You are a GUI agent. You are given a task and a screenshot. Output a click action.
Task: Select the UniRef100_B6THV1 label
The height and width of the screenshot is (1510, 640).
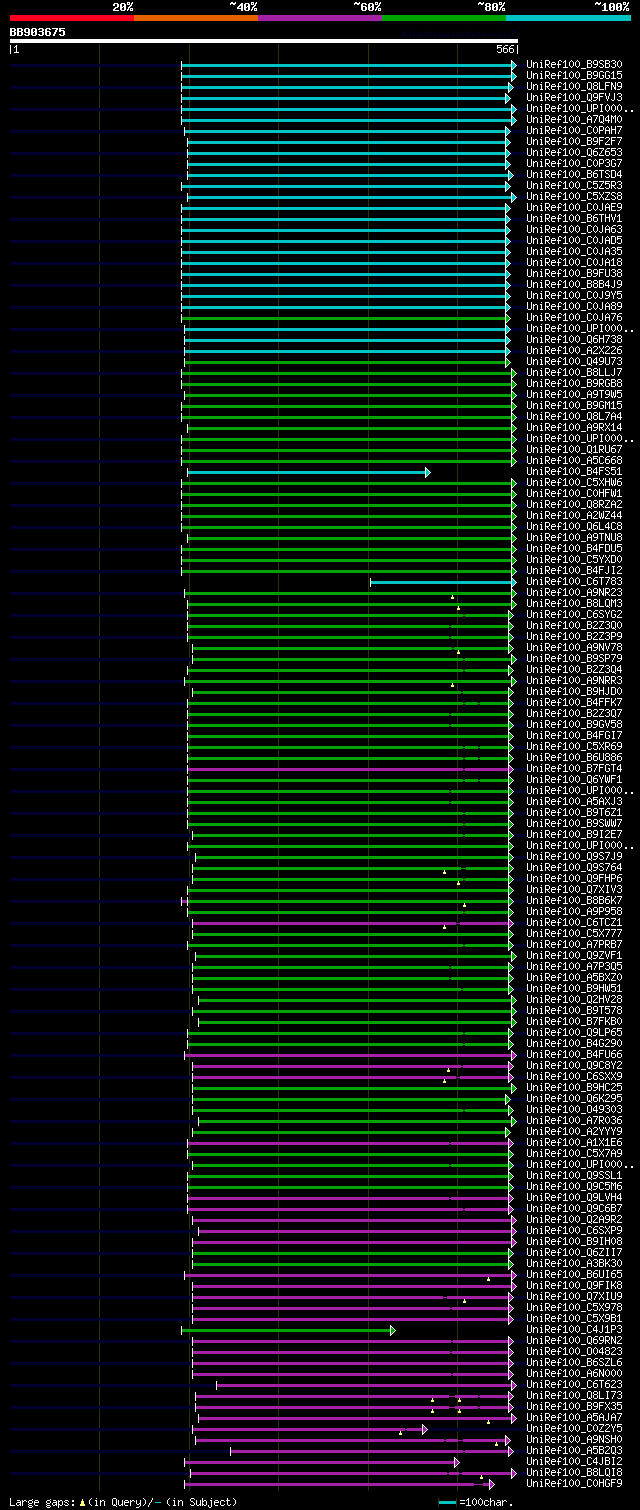click(x=575, y=219)
